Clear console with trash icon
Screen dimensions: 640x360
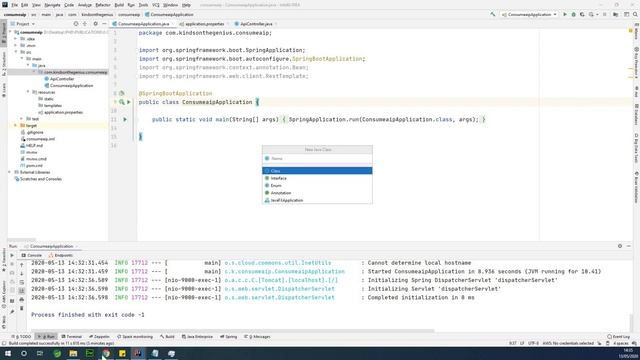pos(22,308)
